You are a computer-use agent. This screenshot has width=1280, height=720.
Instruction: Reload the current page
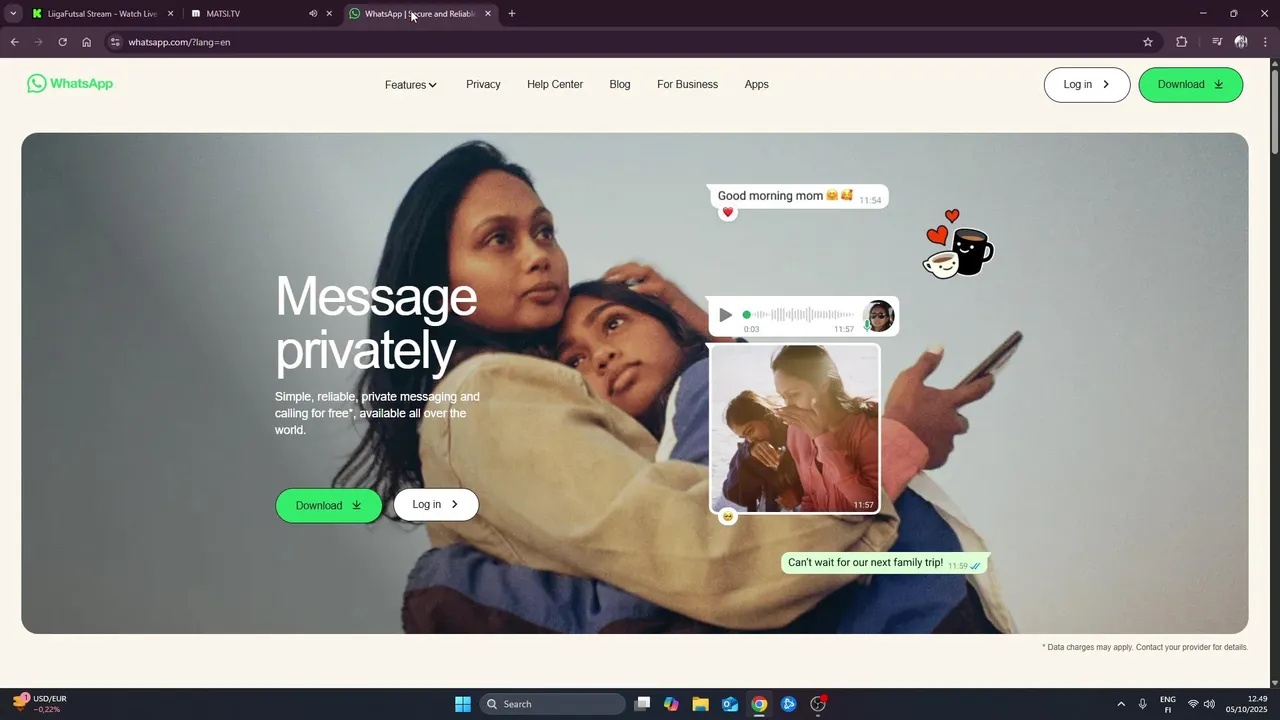(62, 42)
